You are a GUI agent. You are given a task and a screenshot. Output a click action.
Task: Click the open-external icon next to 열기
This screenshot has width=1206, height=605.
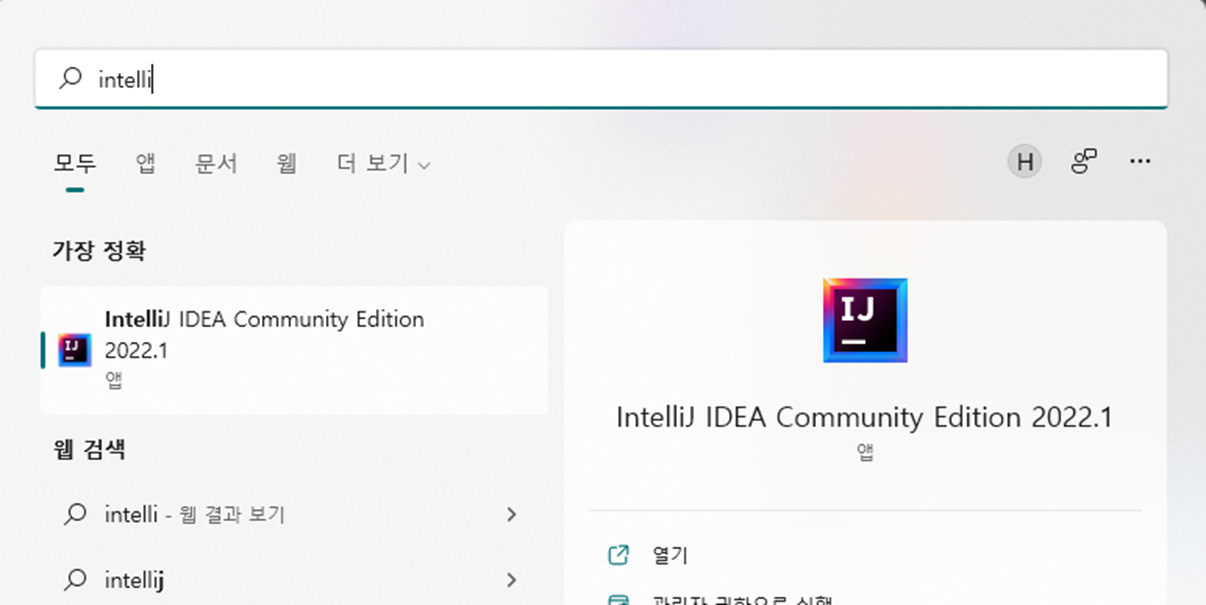(619, 555)
